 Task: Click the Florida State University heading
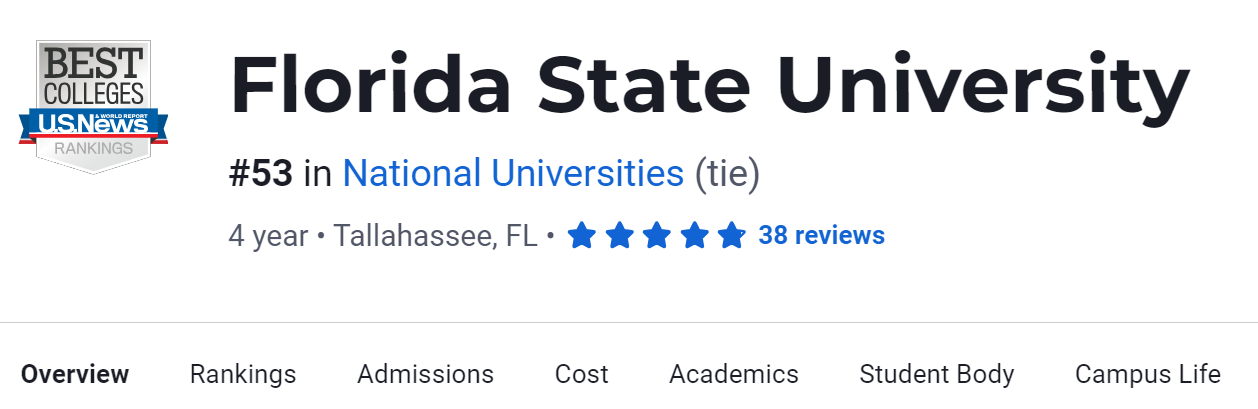tap(710, 86)
